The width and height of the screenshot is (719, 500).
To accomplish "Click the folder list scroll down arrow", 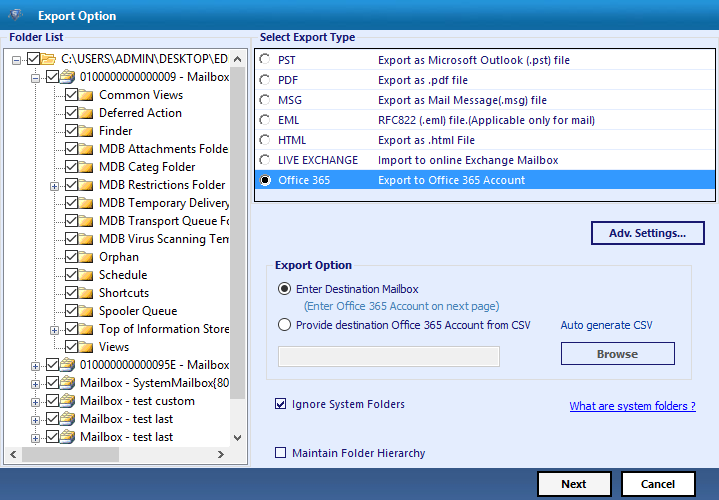I will coord(238,438).
